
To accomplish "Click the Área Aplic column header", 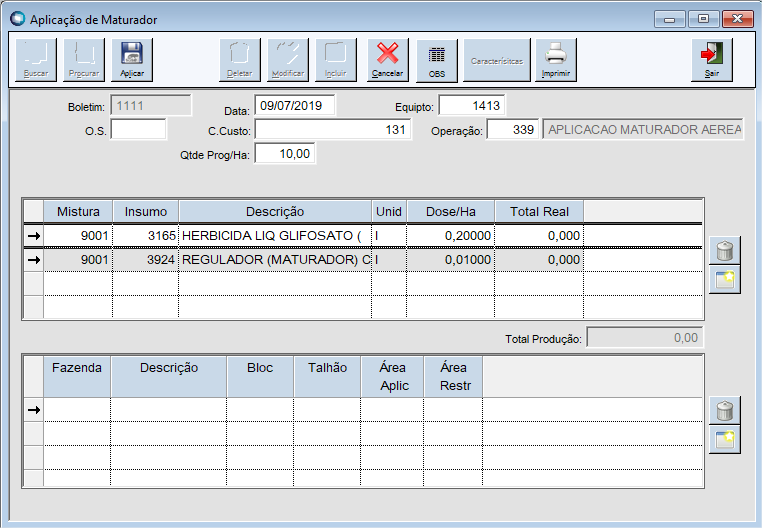I will pyautogui.click(x=392, y=377).
